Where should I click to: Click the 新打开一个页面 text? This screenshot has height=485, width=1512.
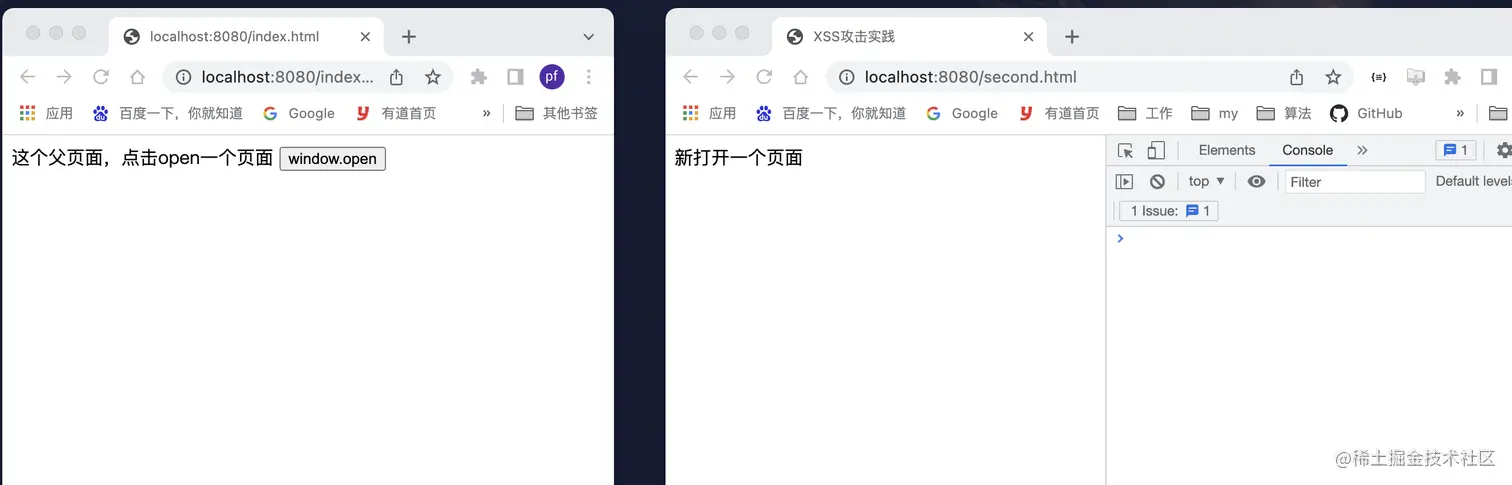tap(739, 158)
